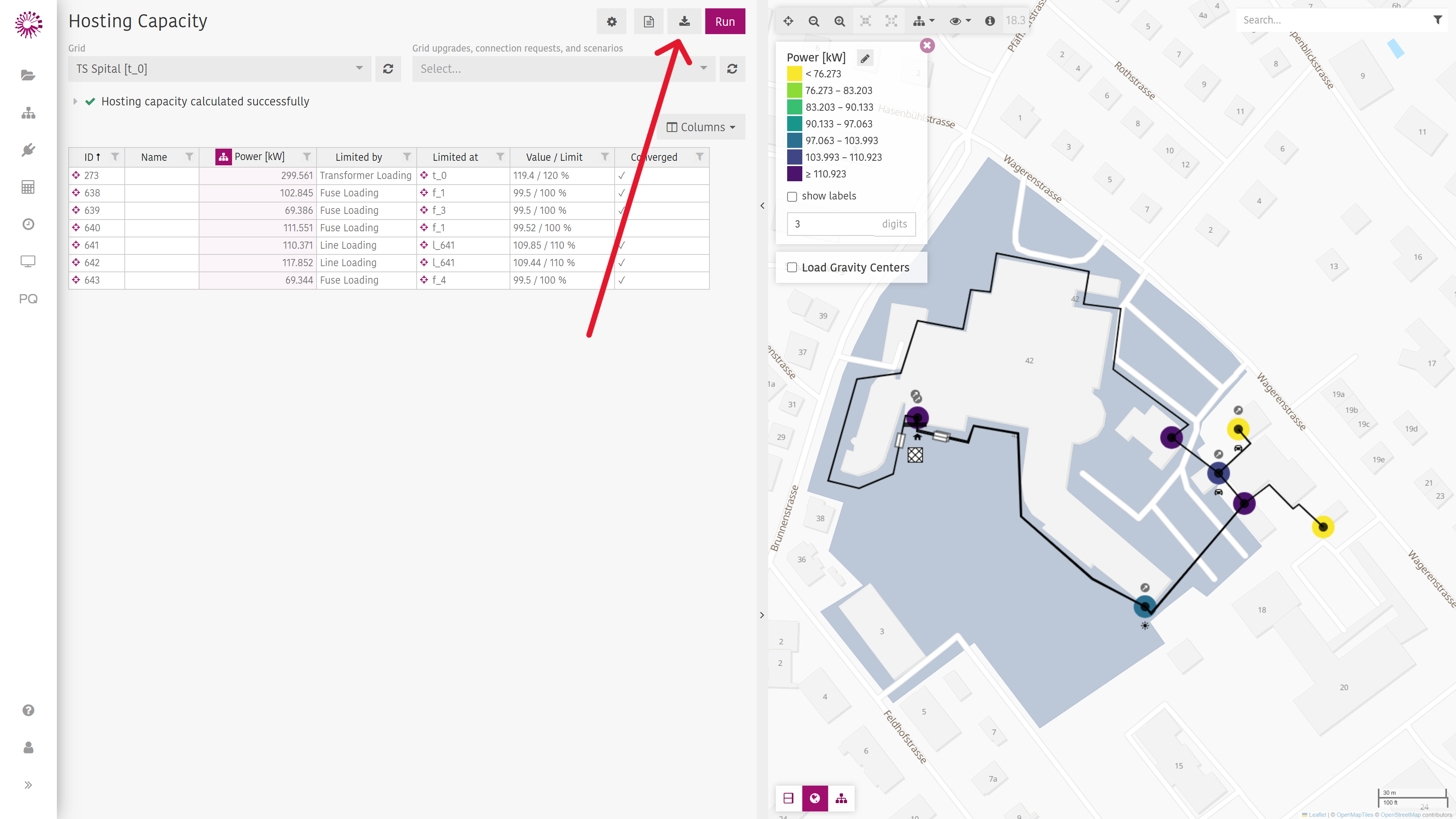Screen dimensions: 1456x819
Task: Open the monitor sidebar icon
Action: coord(28,261)
